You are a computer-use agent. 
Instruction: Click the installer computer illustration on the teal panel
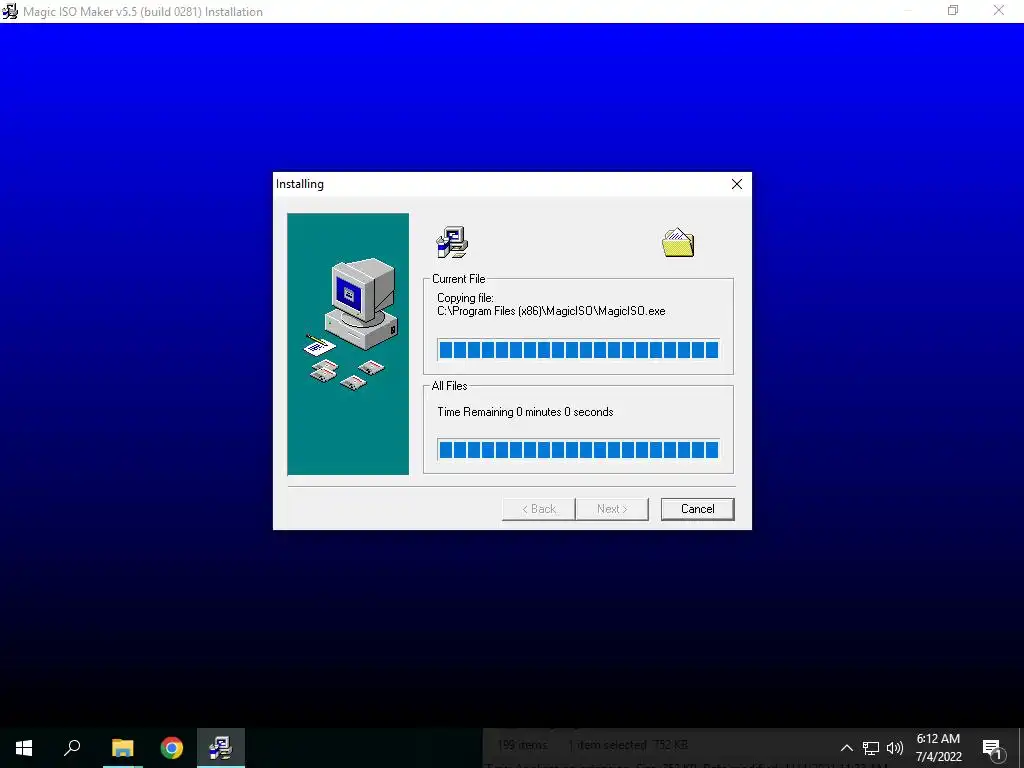(352, 324)
